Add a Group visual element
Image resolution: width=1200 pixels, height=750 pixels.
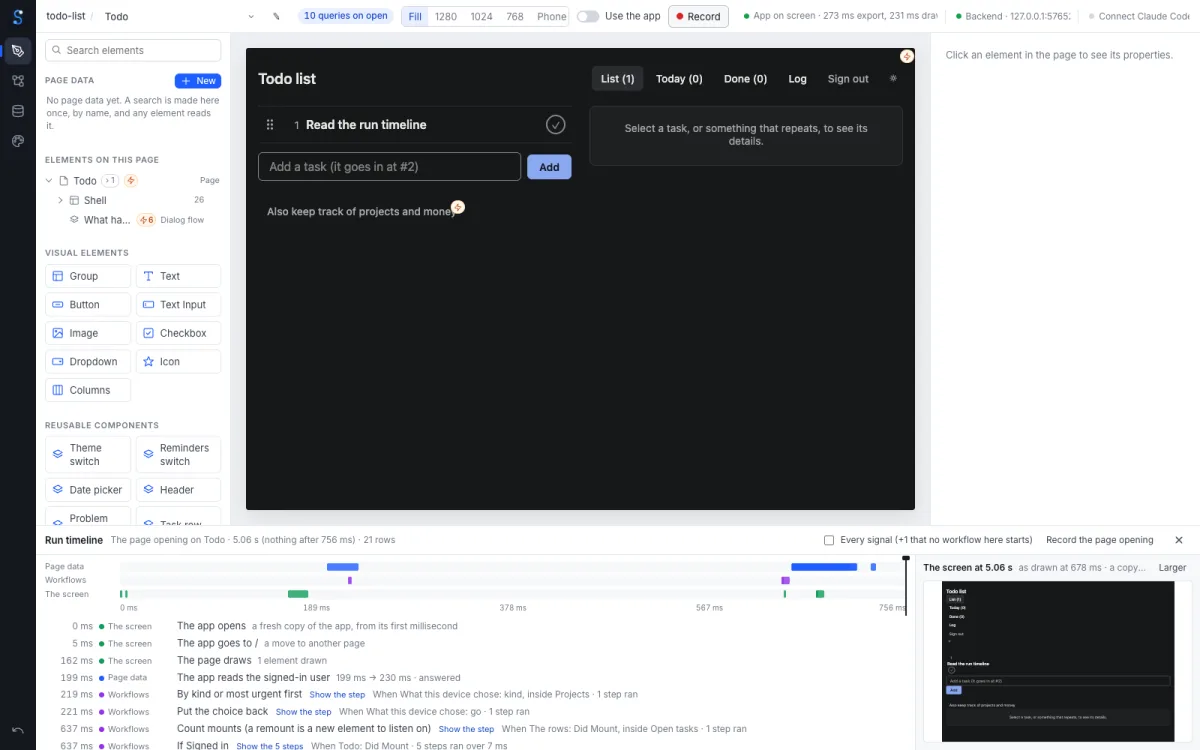pyautogui.click(x=88, y=277)
